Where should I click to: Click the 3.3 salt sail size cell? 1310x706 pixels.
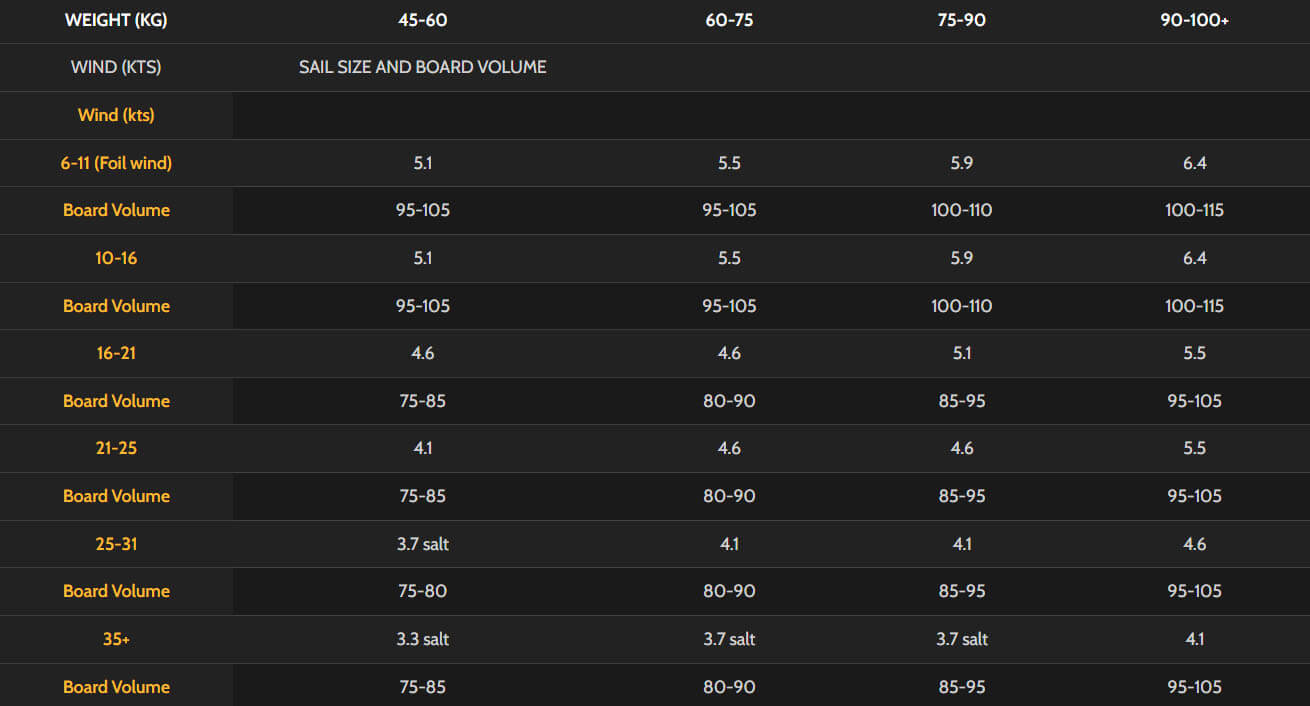click(x=422, y=639)
